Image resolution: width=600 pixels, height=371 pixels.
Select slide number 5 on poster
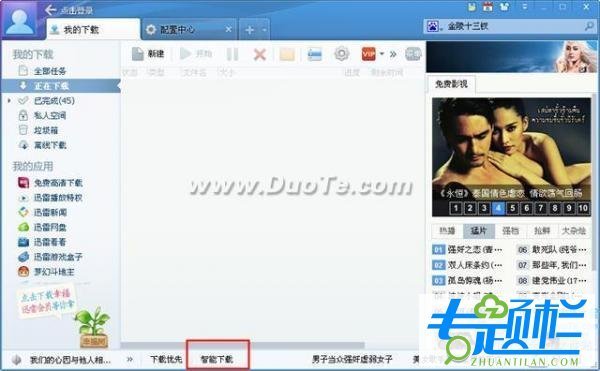point(512,208)
